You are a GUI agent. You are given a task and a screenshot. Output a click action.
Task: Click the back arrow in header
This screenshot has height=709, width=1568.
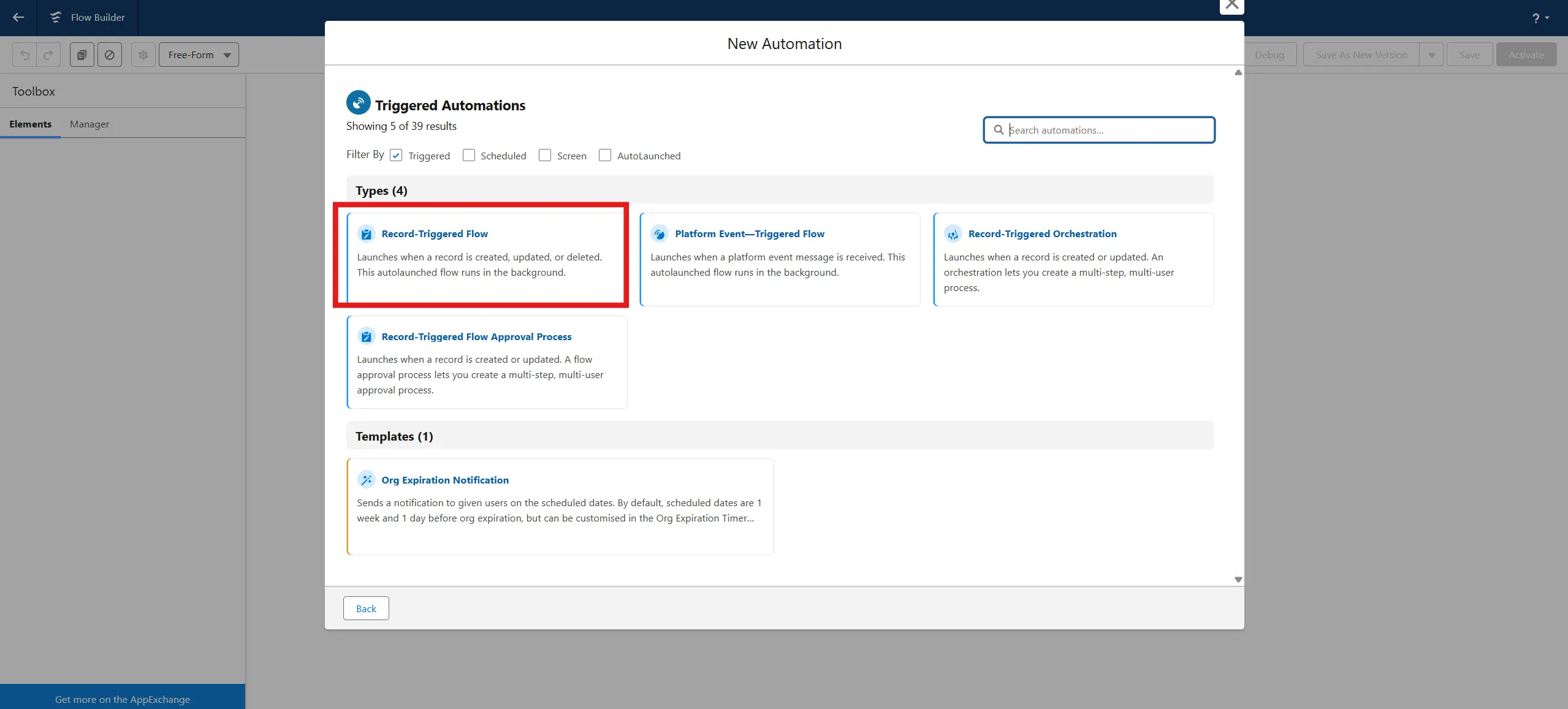[x=18, y=17]
